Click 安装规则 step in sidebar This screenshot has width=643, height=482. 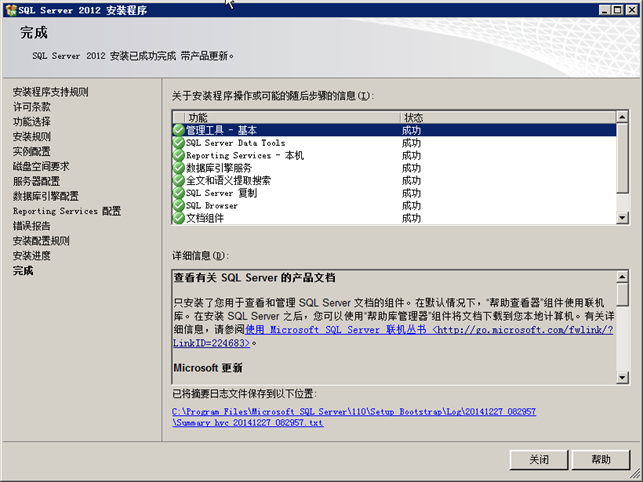[x=32, y=137]
